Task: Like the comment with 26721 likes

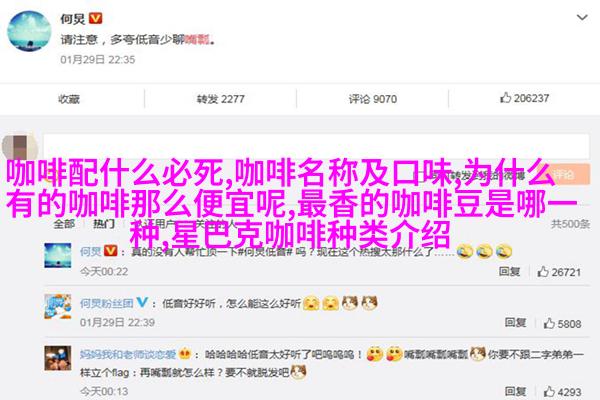Action: 543,272
